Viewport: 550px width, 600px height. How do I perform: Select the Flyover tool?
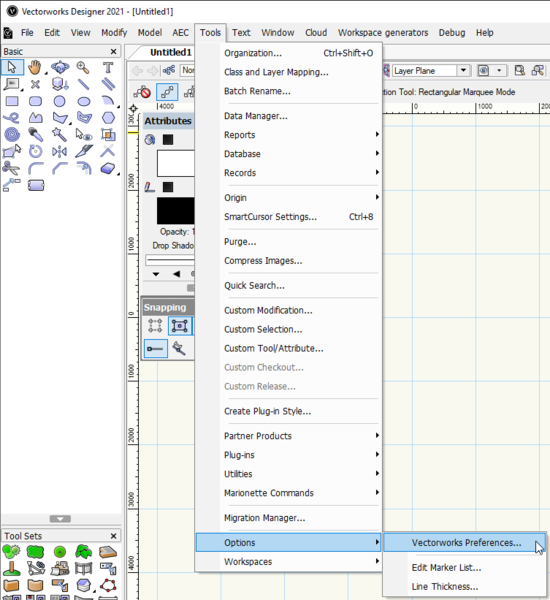pos(60,67)
